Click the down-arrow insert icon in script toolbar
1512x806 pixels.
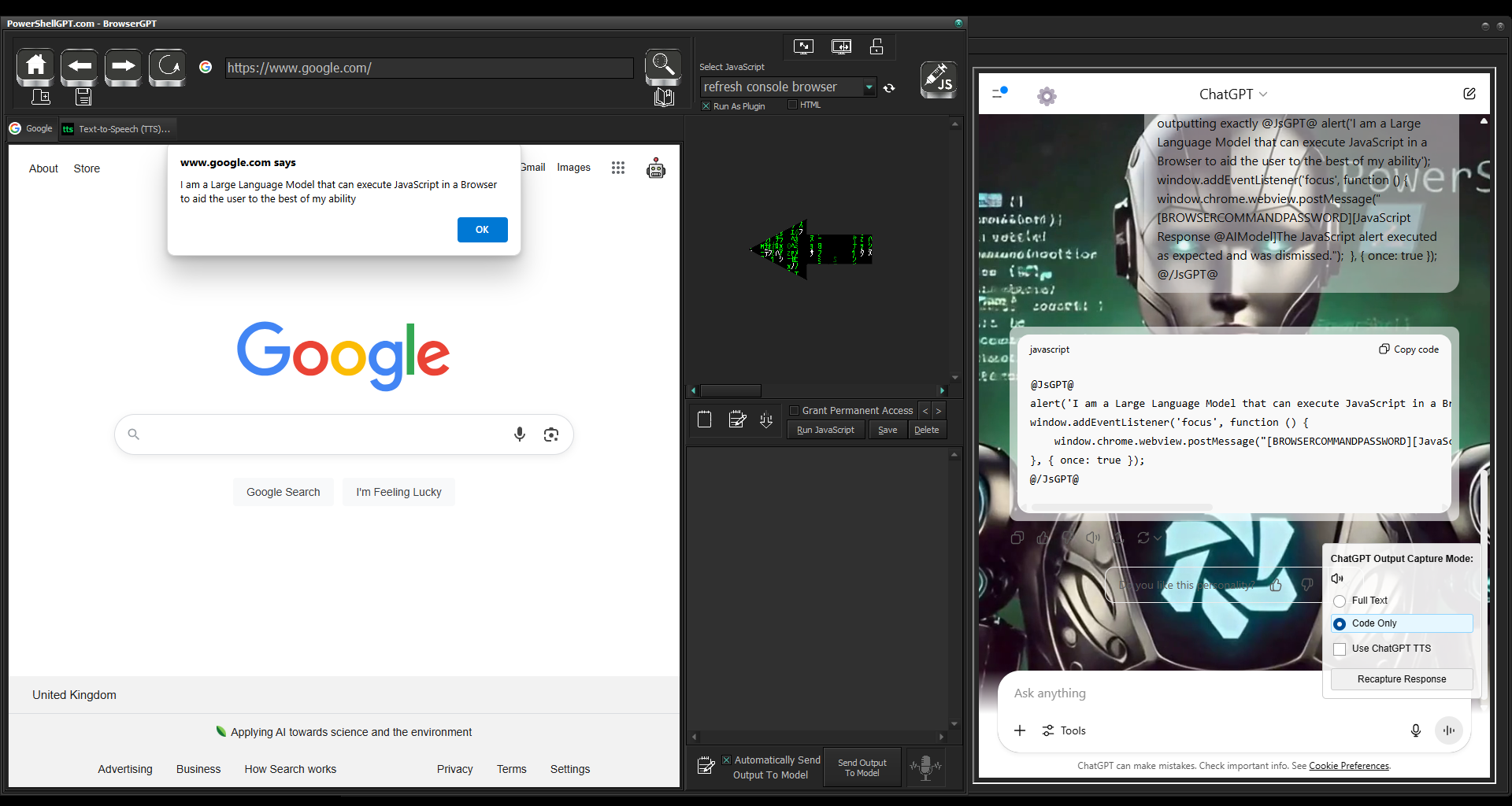click(x=766, y=420)
